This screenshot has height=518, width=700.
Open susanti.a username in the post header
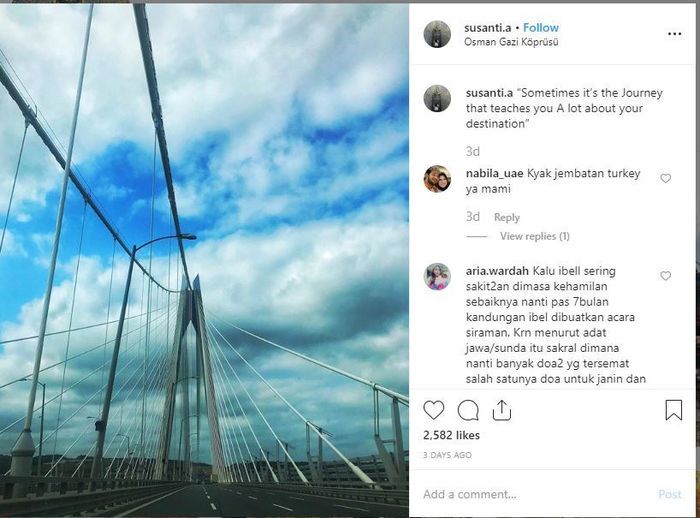click(x=488, y=28)
